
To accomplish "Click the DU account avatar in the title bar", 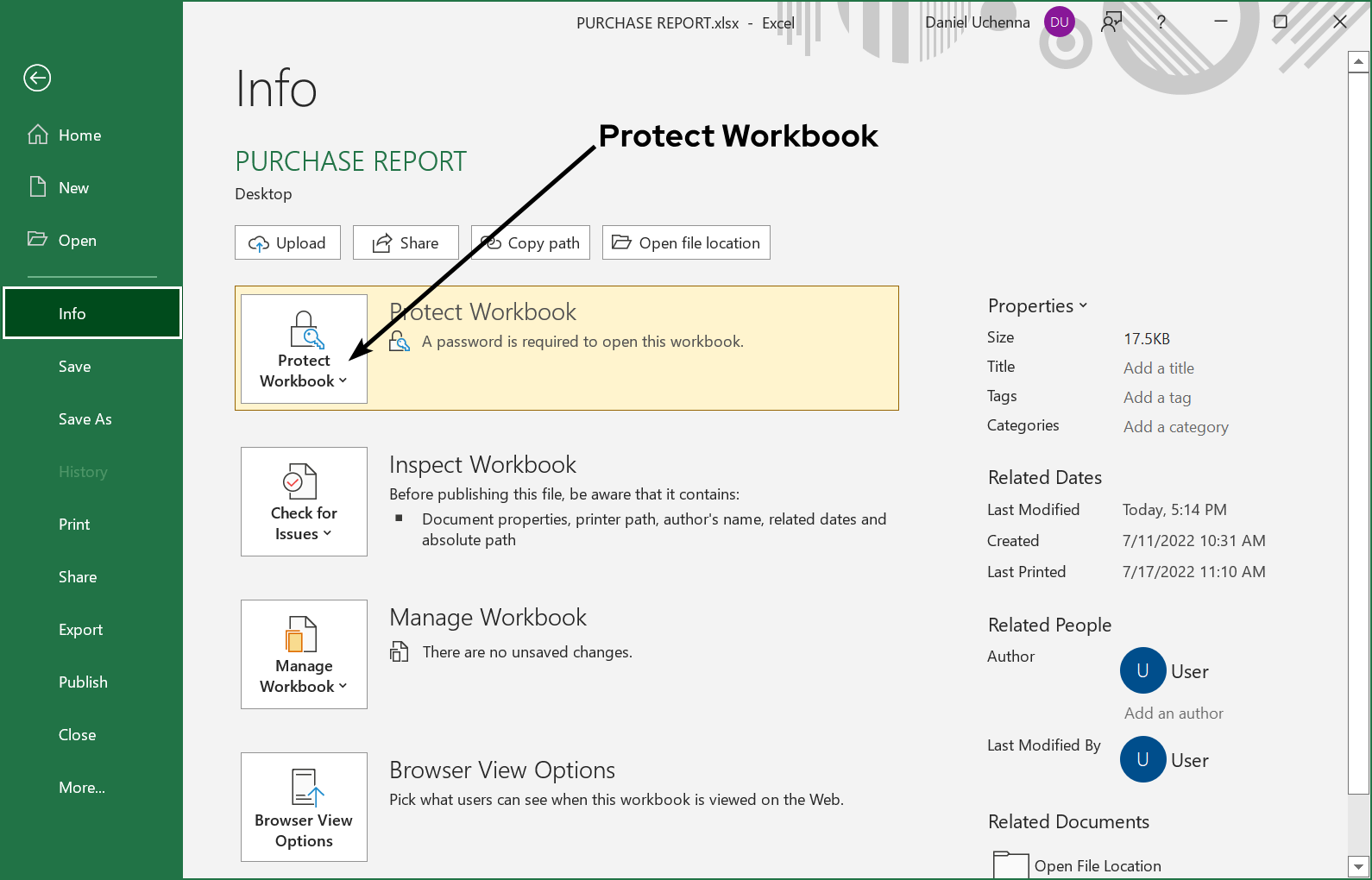I will 1060,22.
